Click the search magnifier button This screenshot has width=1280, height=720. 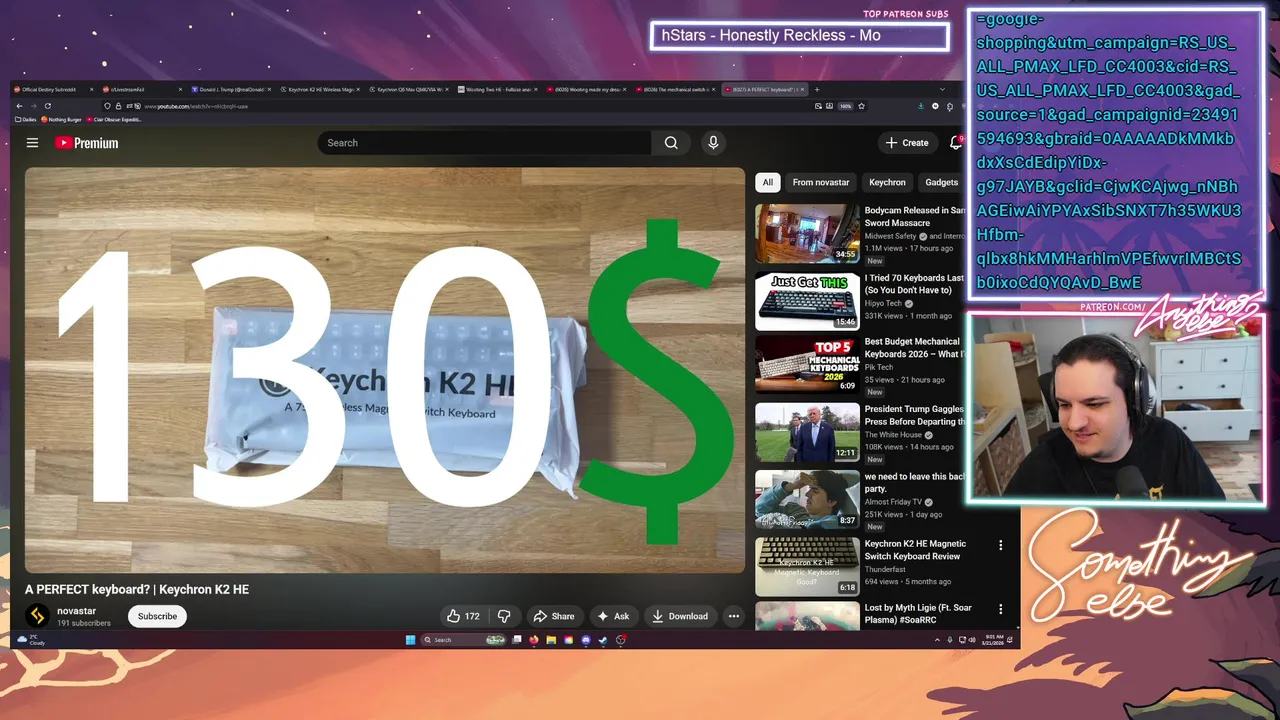pos(671,143)
